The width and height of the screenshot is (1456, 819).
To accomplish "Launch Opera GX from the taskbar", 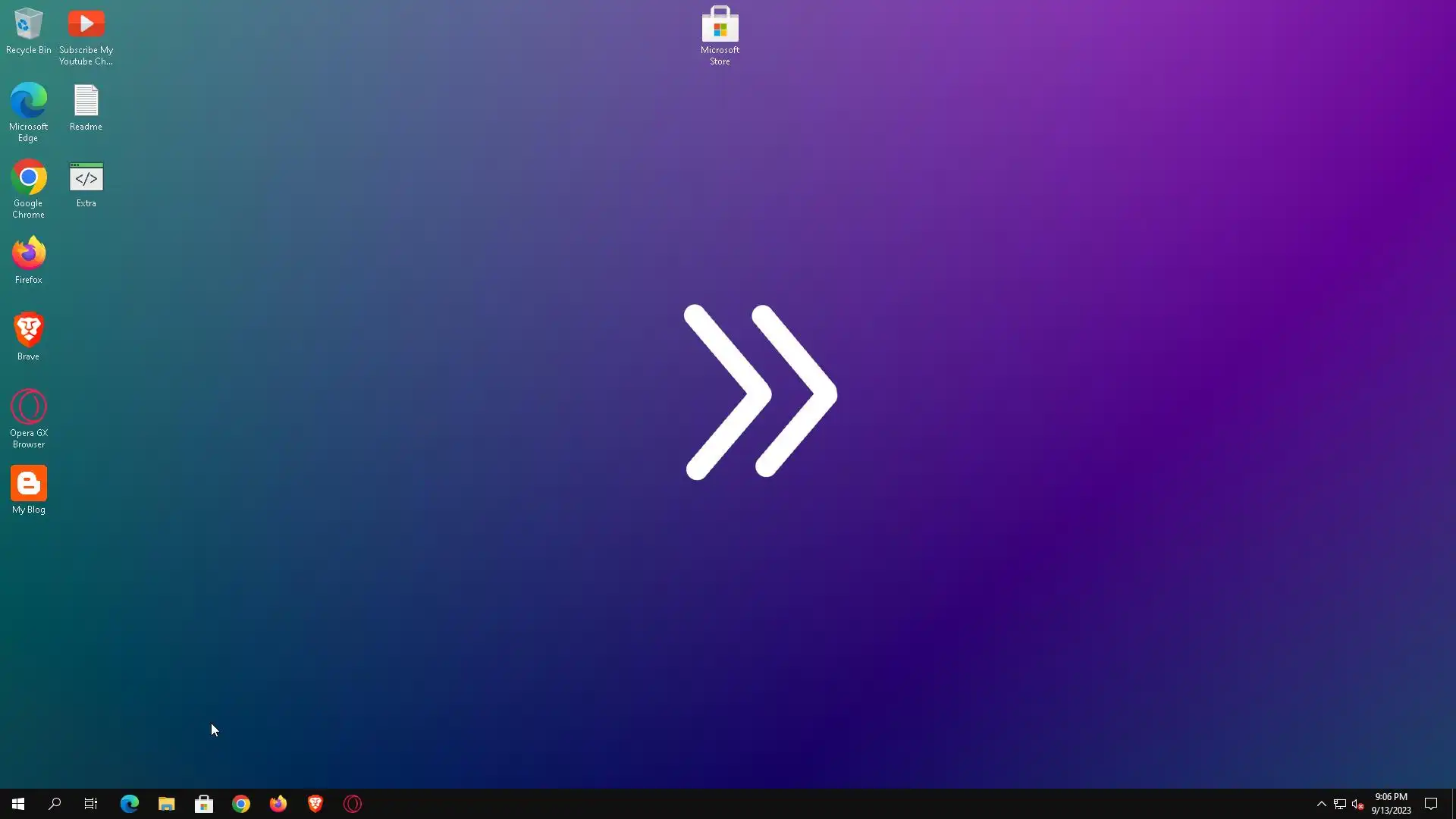I will pyautogui.click(x=353, y=804).
